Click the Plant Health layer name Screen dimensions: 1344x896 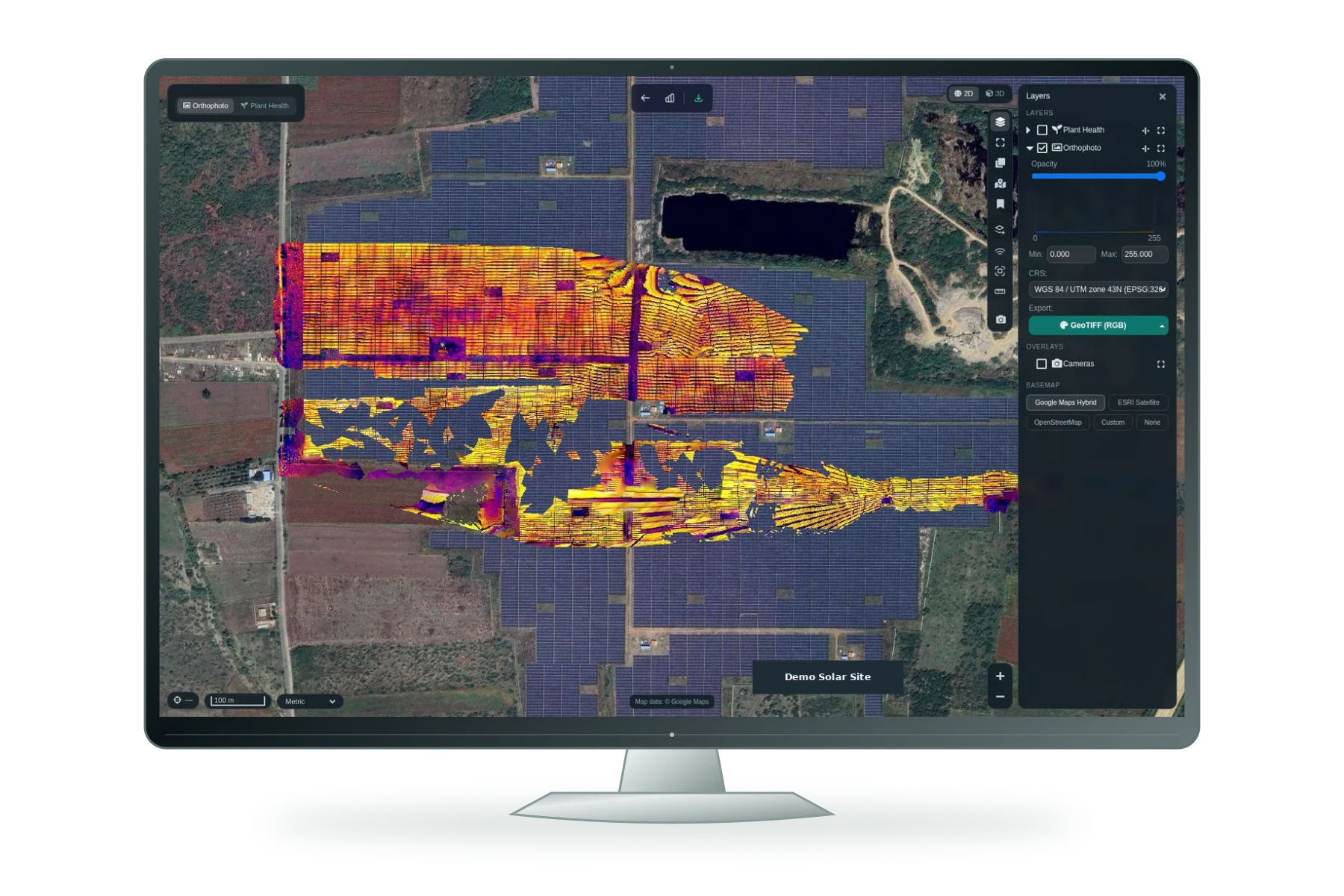click(x=1083, y=130)
